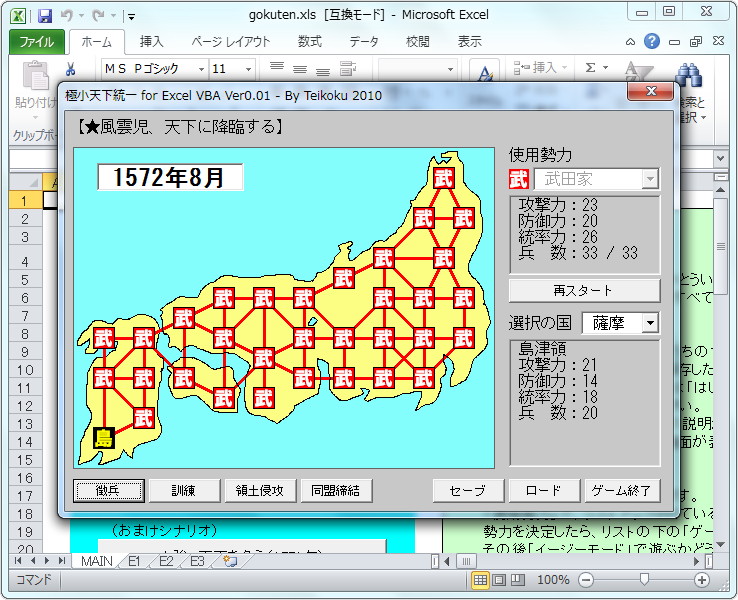Open the 薩摩 country selection dropdown

(650, 323)
